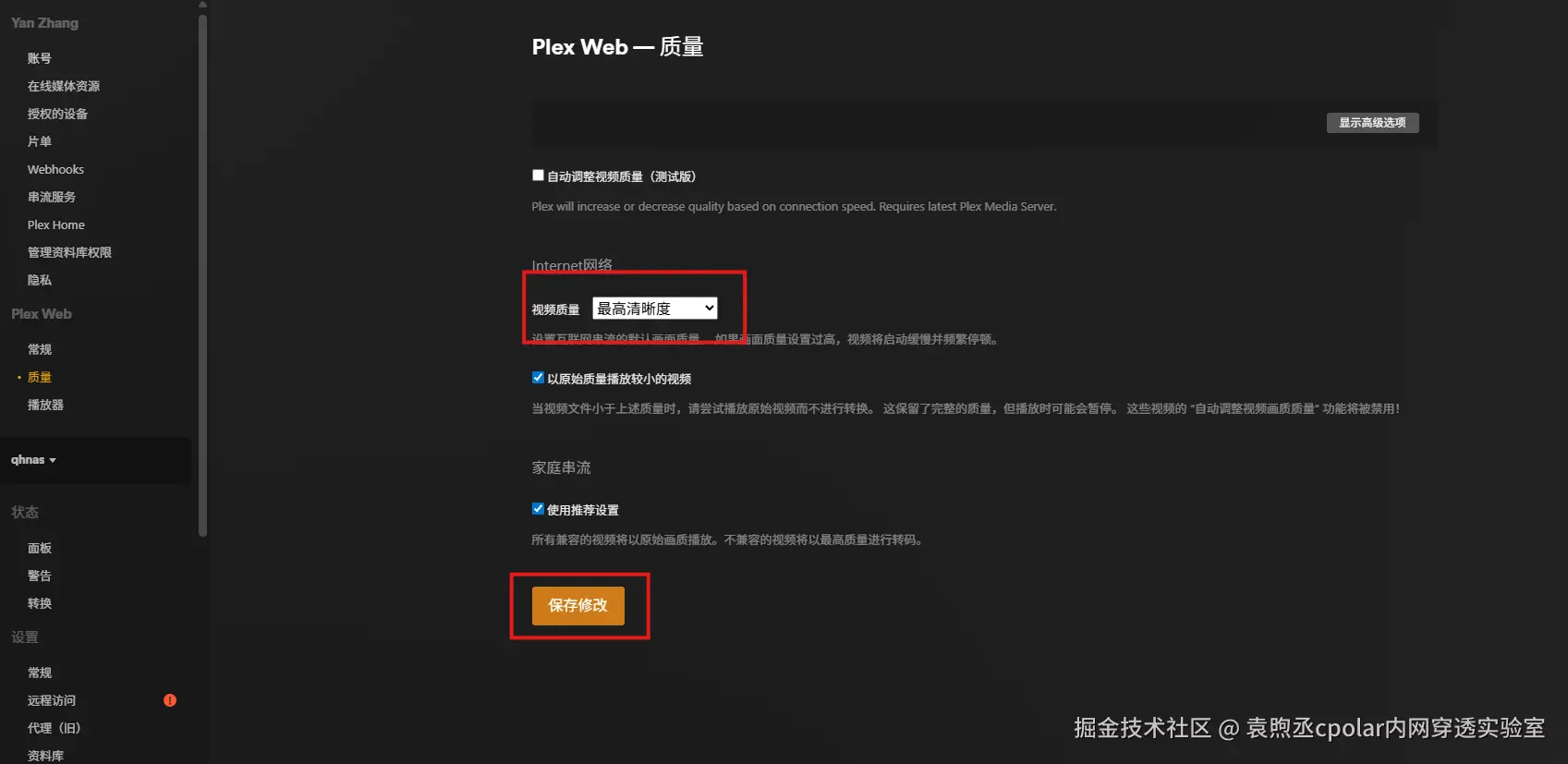The image size is (1568, 764).
Task: Go to 在线媒体资源 settings
Action: point(64,86)
